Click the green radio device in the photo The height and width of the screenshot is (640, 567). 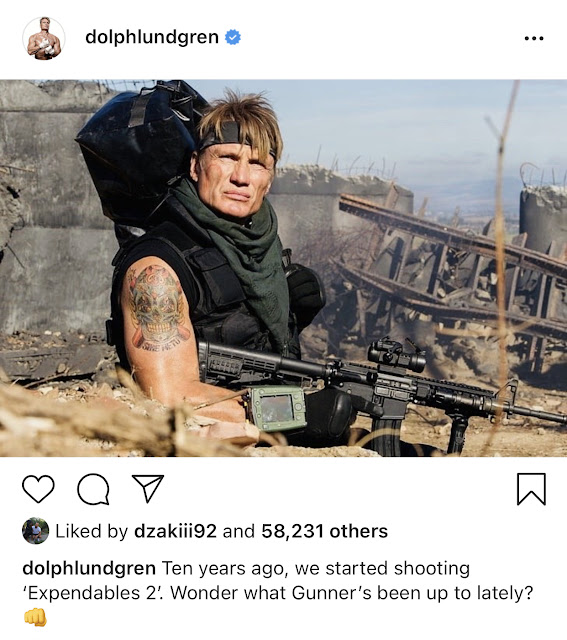coord(276,408)
